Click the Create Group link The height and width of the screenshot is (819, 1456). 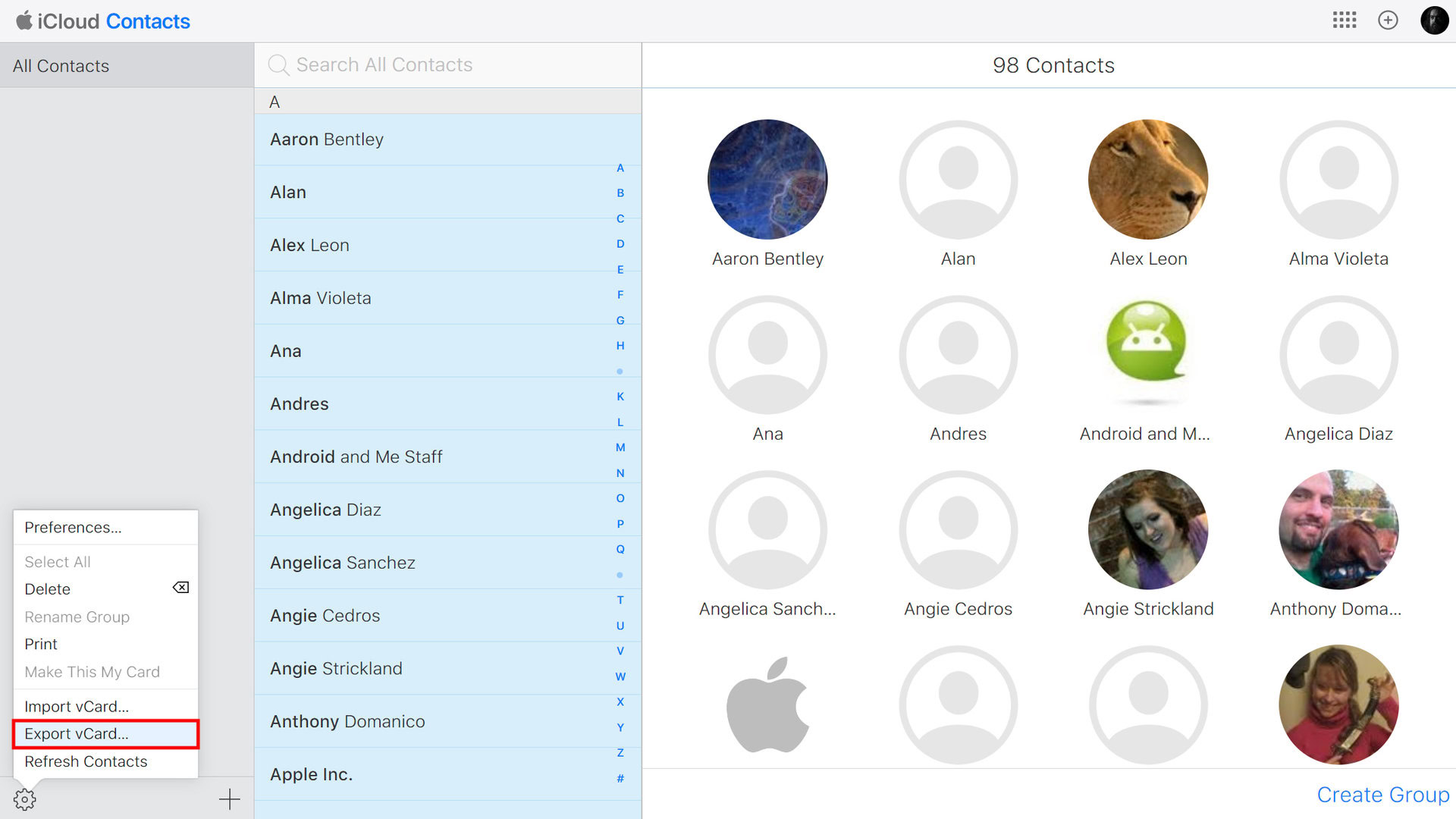[1382, 795]
